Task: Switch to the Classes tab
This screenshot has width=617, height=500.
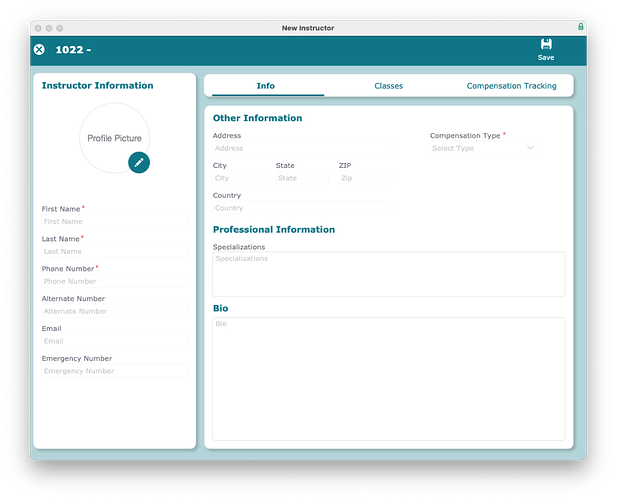Action: click(x=388, y=86)
